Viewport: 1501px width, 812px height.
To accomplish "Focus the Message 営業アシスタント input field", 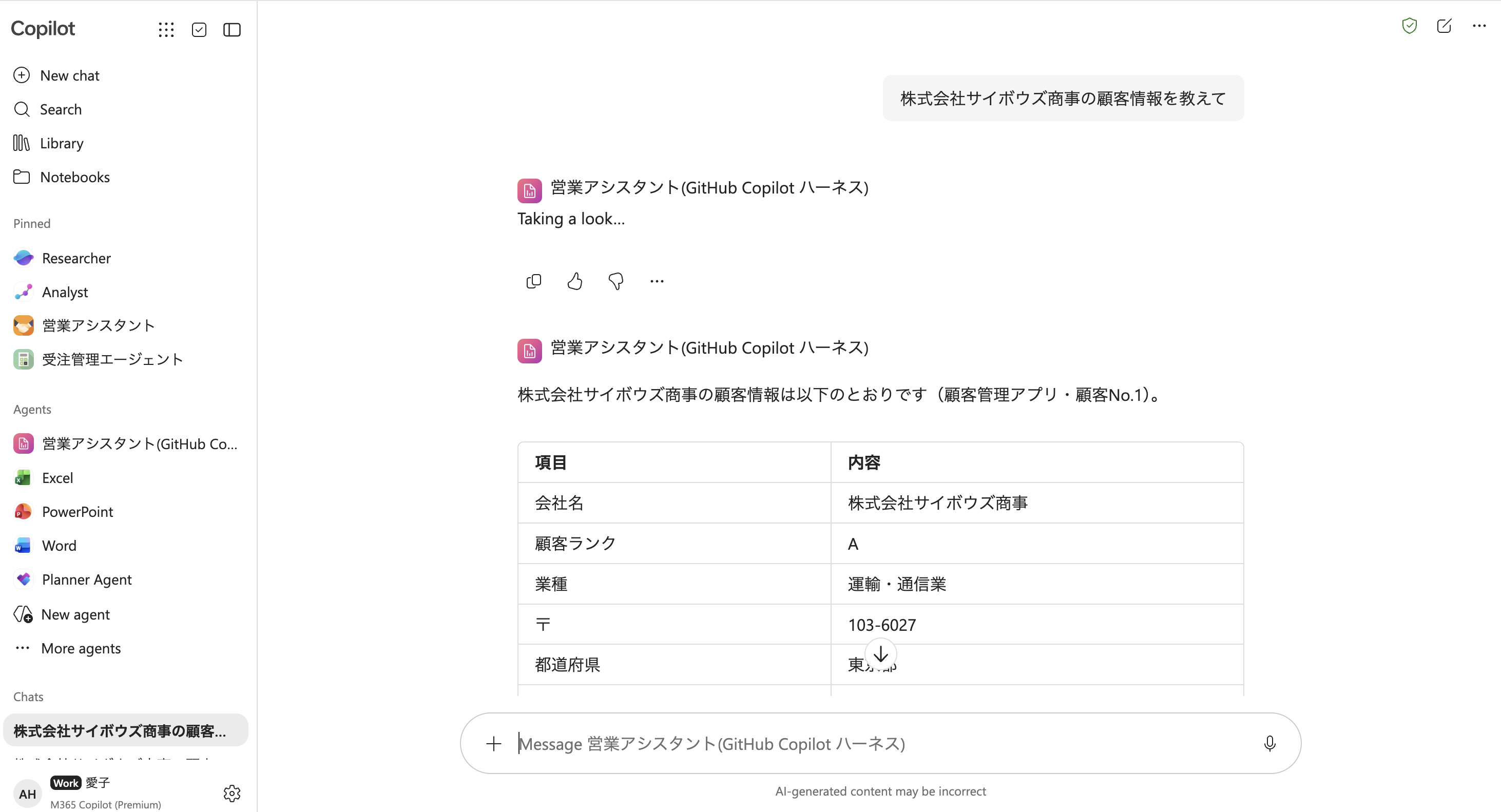I will tap(880, 744).
